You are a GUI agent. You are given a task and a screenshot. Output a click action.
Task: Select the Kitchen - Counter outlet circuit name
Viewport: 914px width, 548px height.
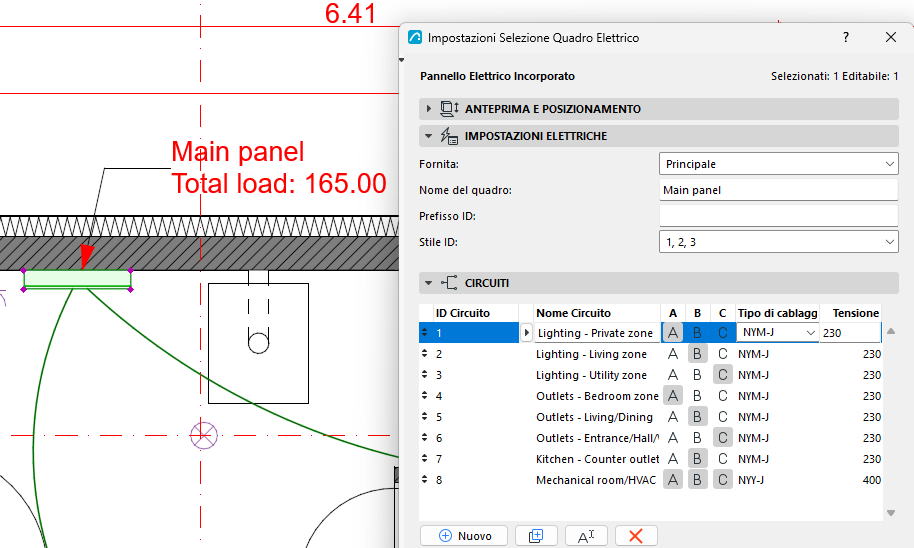[597, 459]
